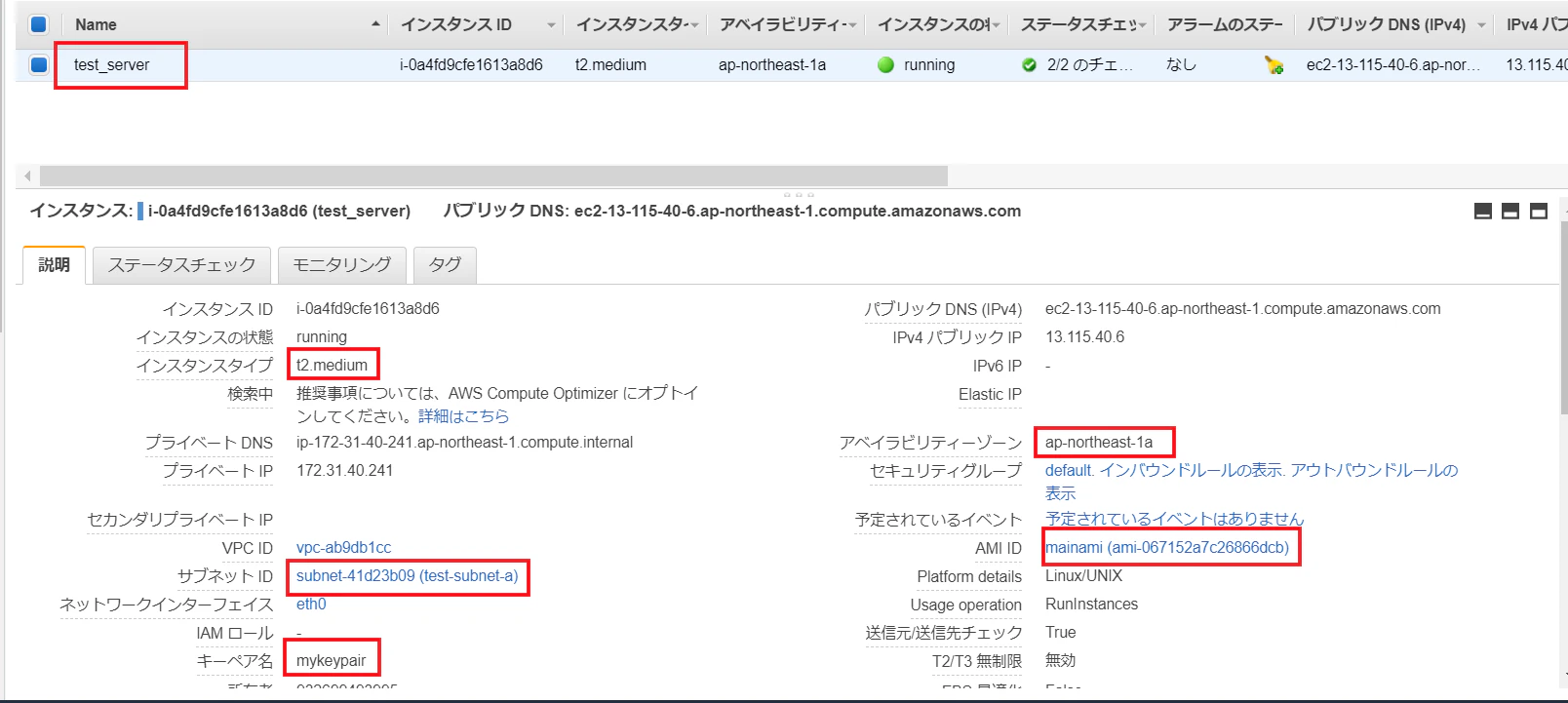
Task: Click the IPv4 public IP value 13.115.40.6 in details
Action: click(1084, 337)
